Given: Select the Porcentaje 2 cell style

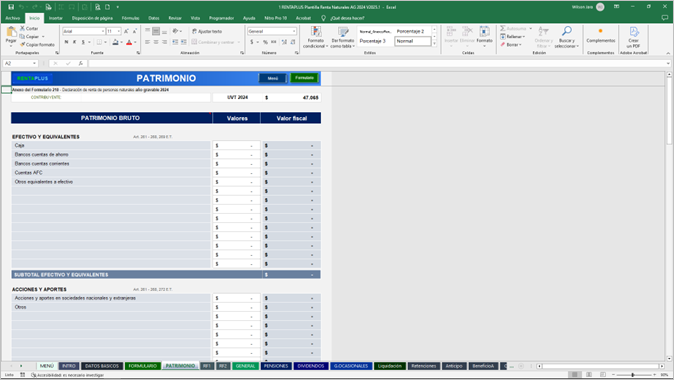Looking at the screenshot, I should tap(411, 31).
